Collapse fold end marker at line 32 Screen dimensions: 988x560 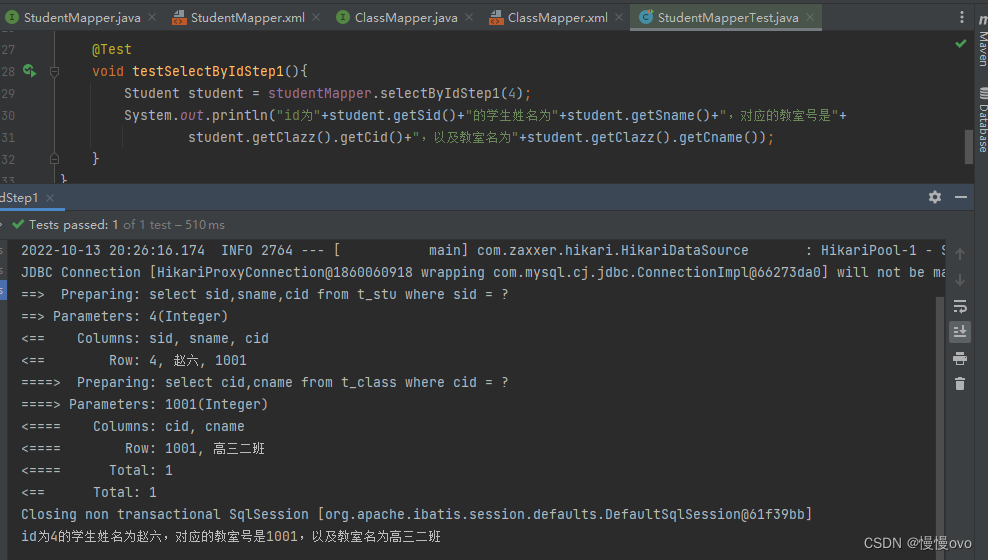point(54,159)
